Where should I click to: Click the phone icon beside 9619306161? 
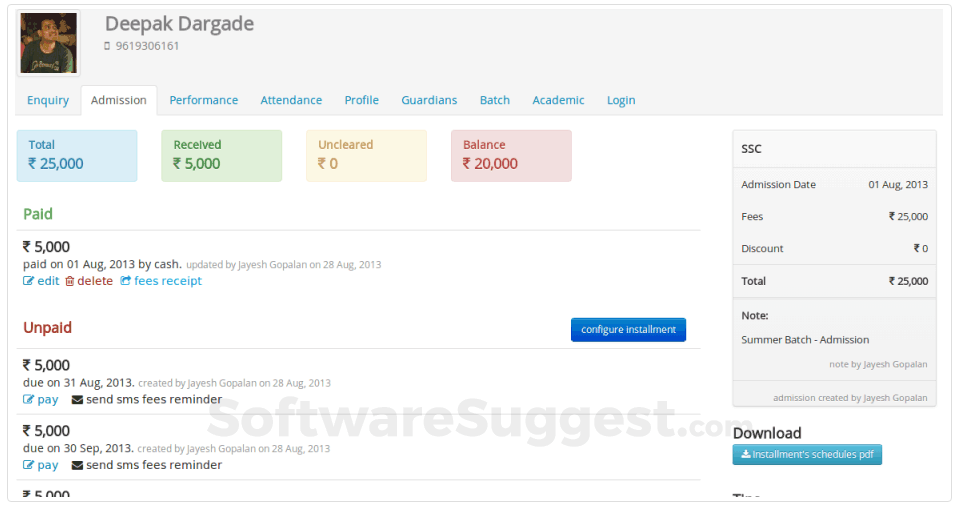click(x=107, y=46)
